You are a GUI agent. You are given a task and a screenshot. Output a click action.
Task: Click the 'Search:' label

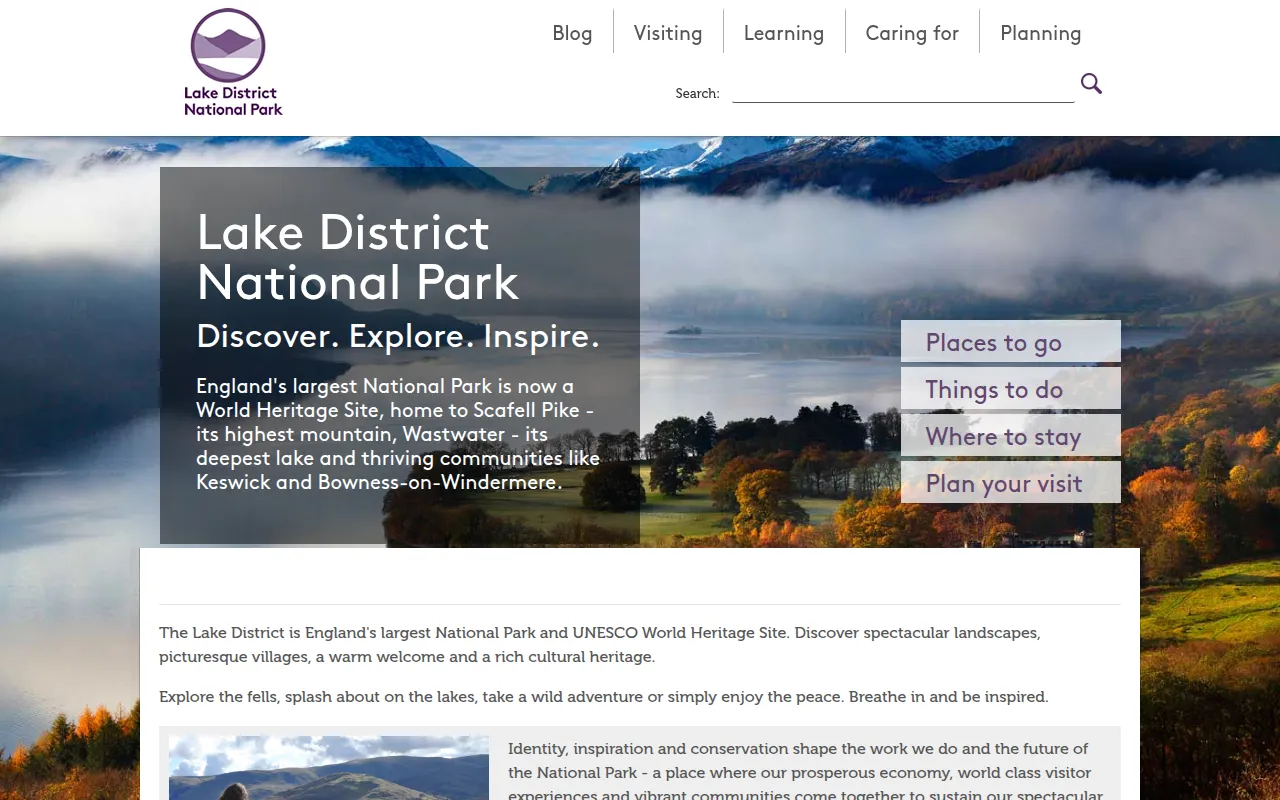(x=697, y=93)
